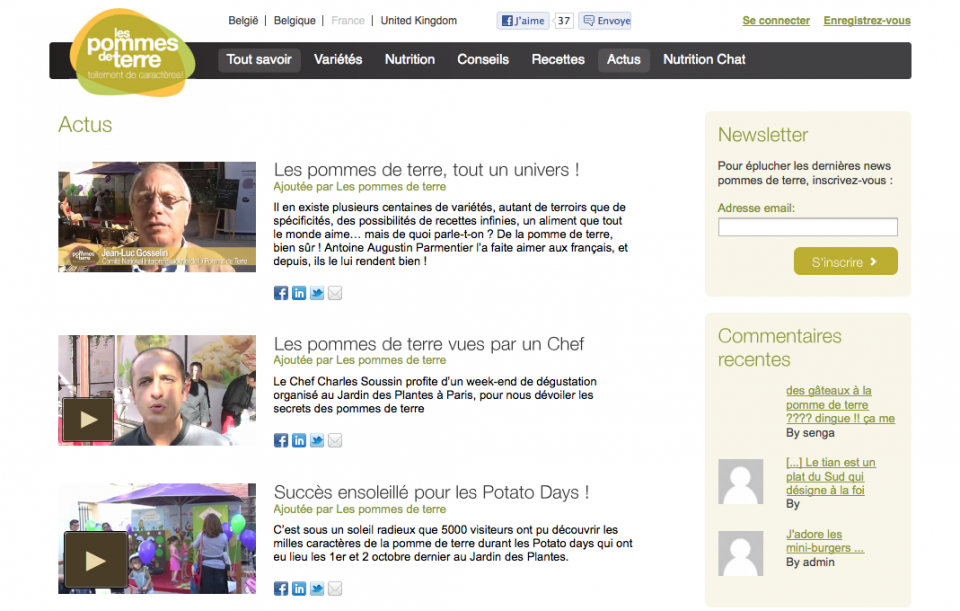Open the Variétés menu item
The image size is (960, 611).
point(338,59)
